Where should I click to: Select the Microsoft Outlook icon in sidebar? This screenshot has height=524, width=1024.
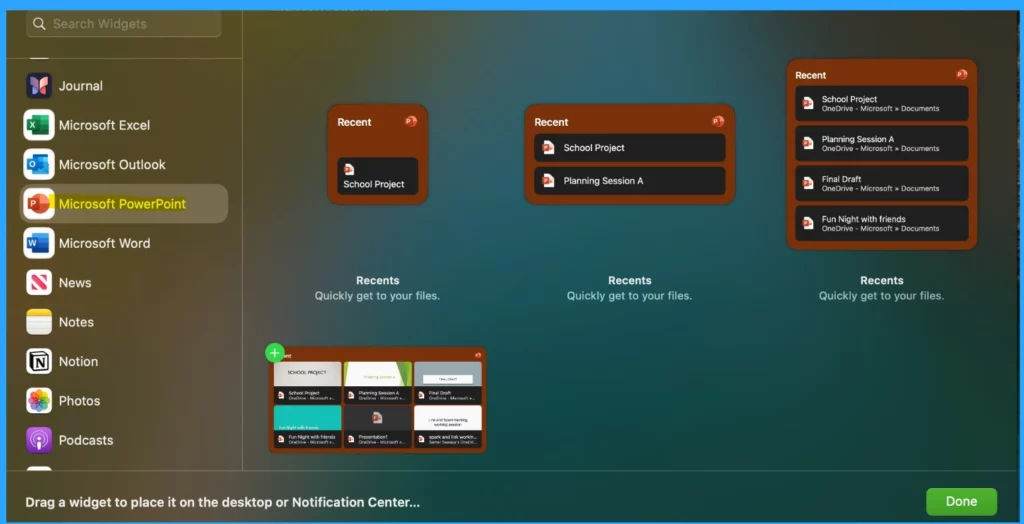click(x=39, y=165)
